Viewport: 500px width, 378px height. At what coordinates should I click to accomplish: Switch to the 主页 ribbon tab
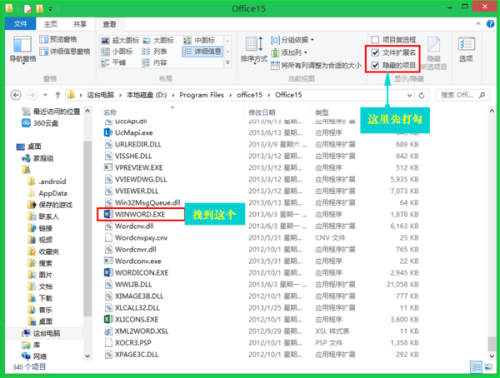point(51,24)
